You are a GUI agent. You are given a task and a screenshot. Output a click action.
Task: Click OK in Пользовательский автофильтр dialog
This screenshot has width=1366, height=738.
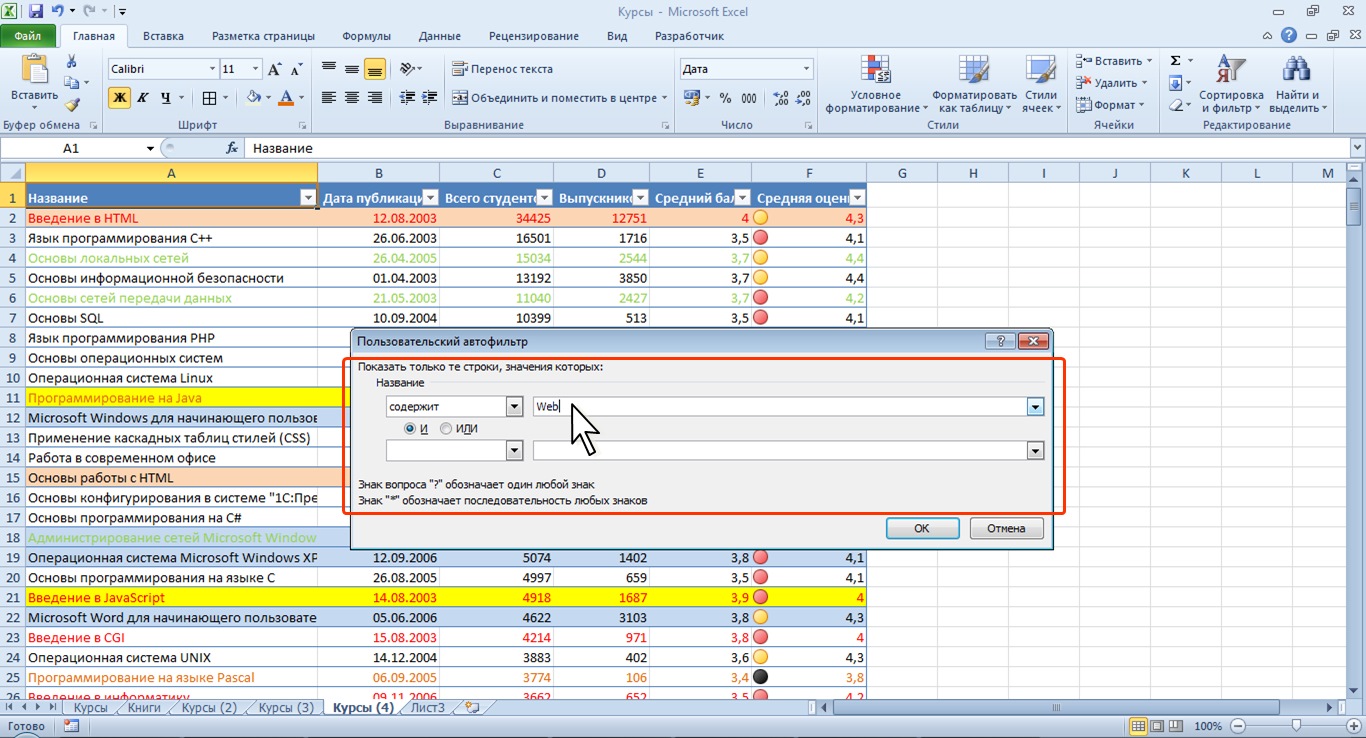pos(922,528)
